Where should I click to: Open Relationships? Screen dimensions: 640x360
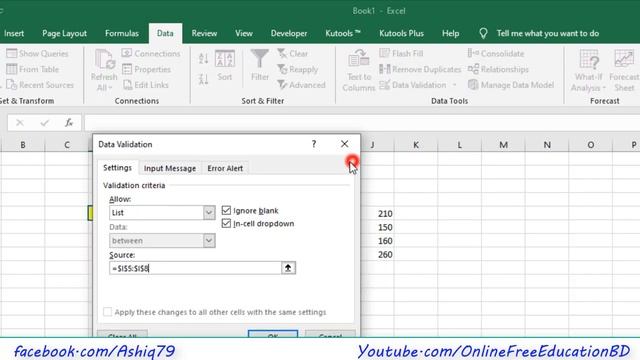tap(498, 69)
